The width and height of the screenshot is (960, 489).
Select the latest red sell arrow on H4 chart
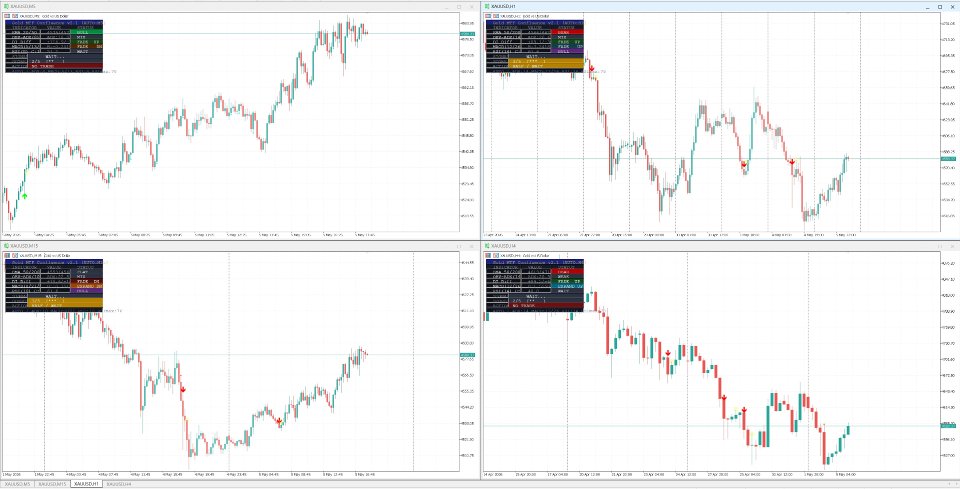pyautogui.click(x=744, y=409)
